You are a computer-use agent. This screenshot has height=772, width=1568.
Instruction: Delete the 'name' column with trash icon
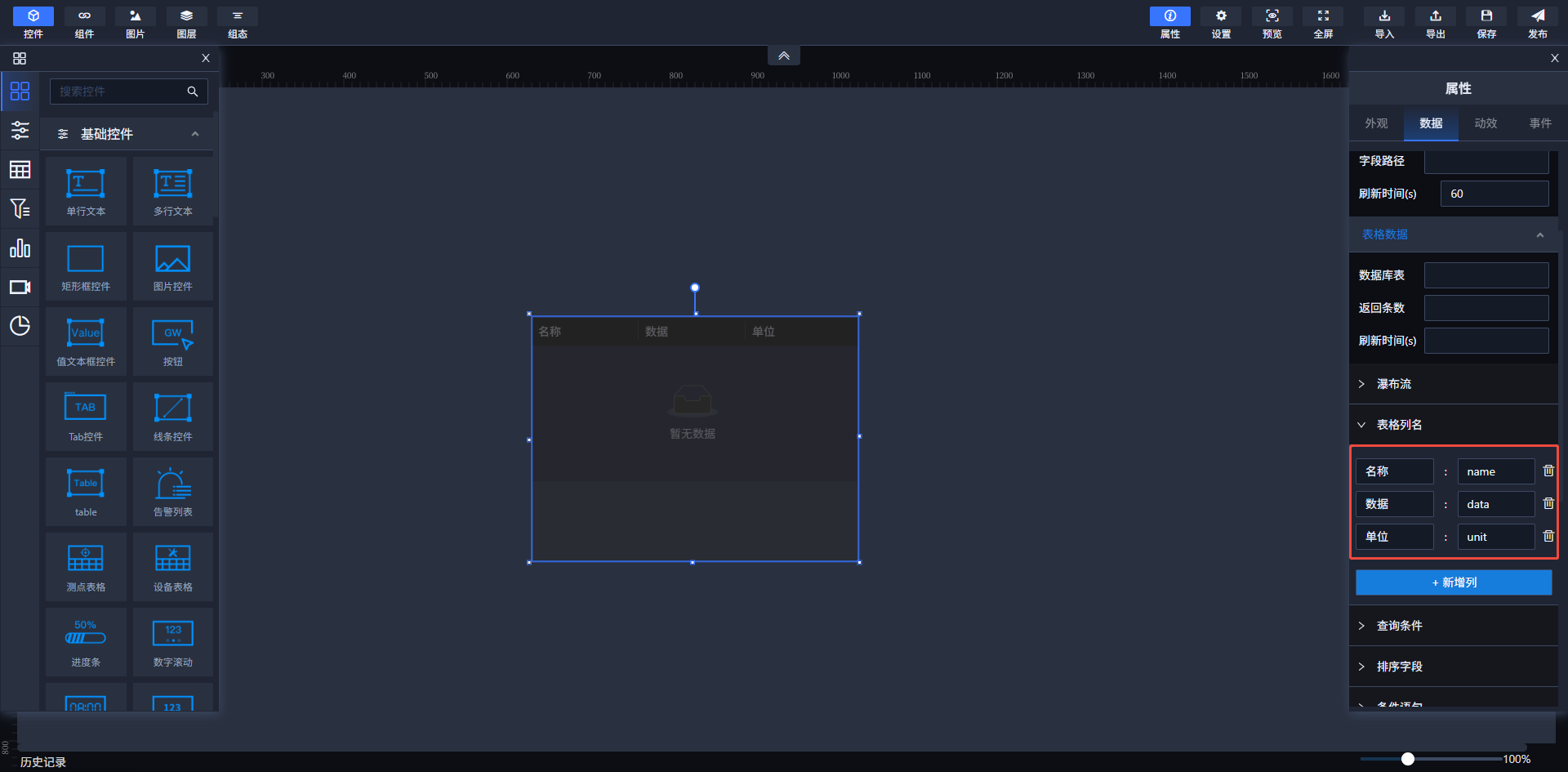(1548, 471)
